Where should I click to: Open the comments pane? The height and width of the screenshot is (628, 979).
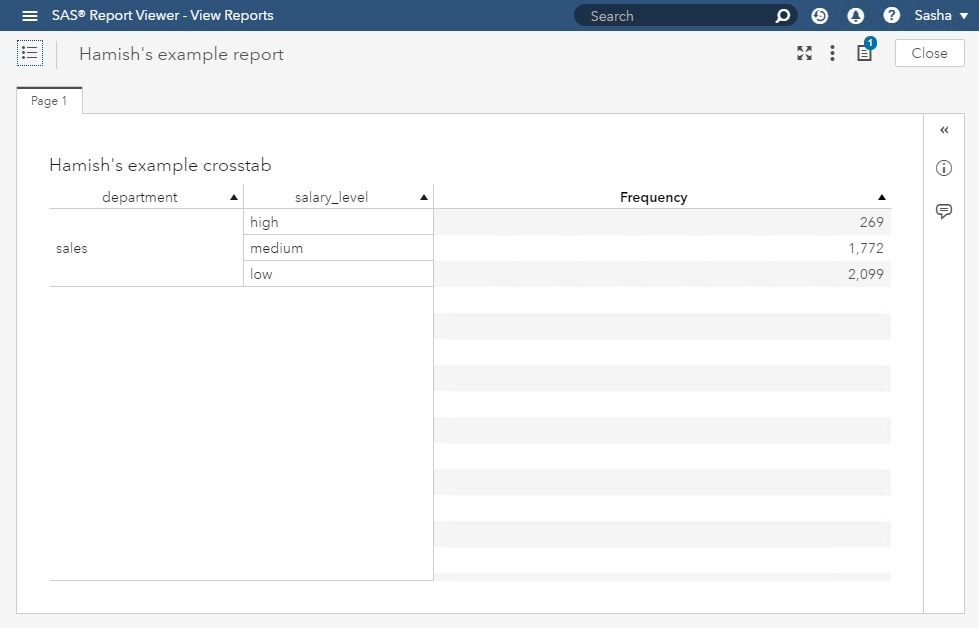coord(943,211)
